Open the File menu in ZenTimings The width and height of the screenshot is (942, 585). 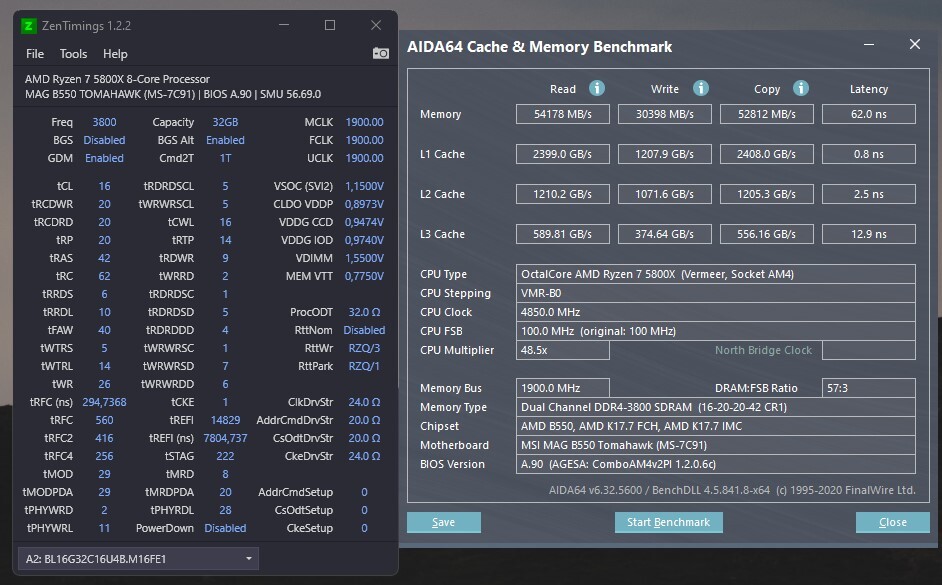point(35,54)
